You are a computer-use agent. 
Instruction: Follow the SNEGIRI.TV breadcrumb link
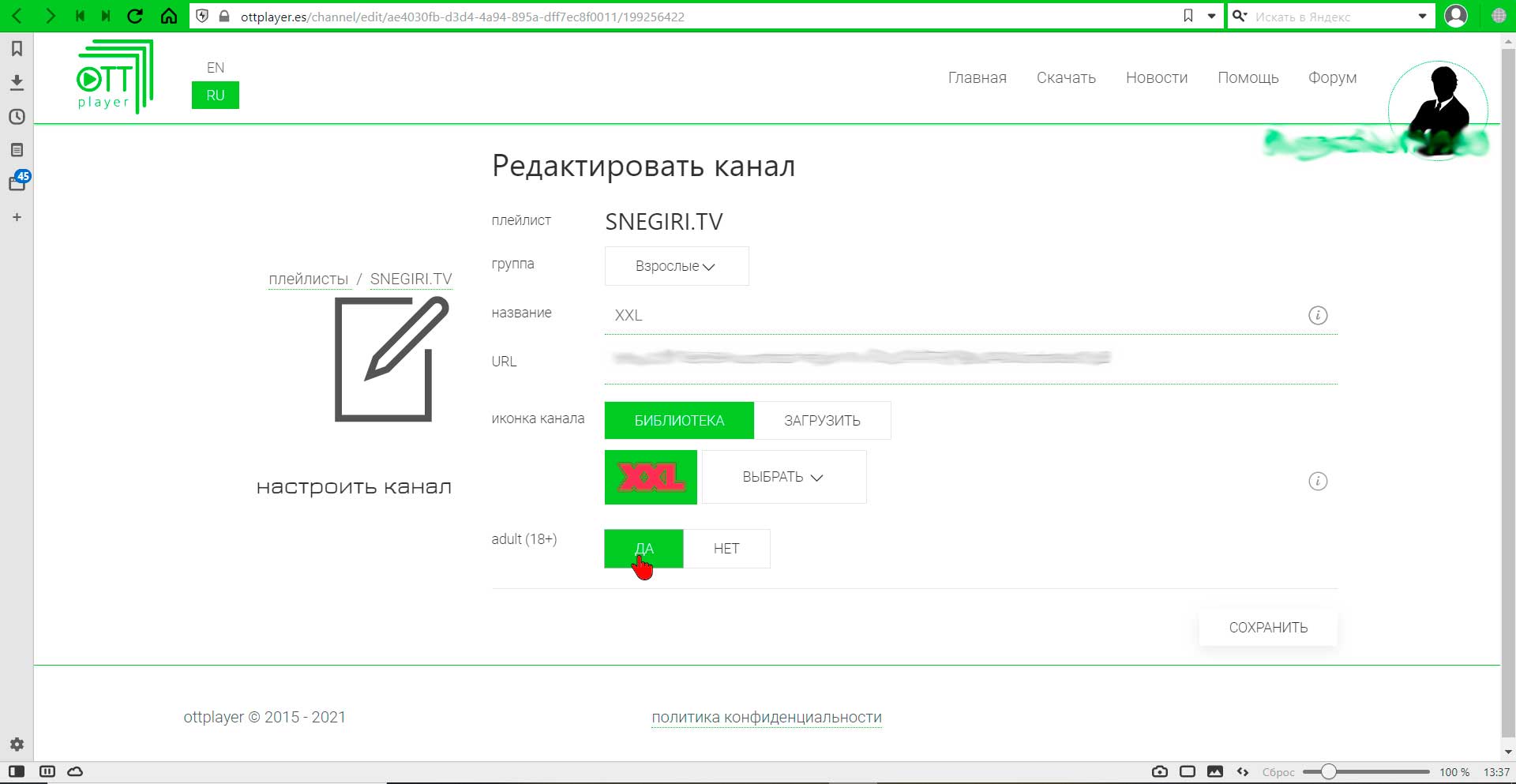(411, 279)
